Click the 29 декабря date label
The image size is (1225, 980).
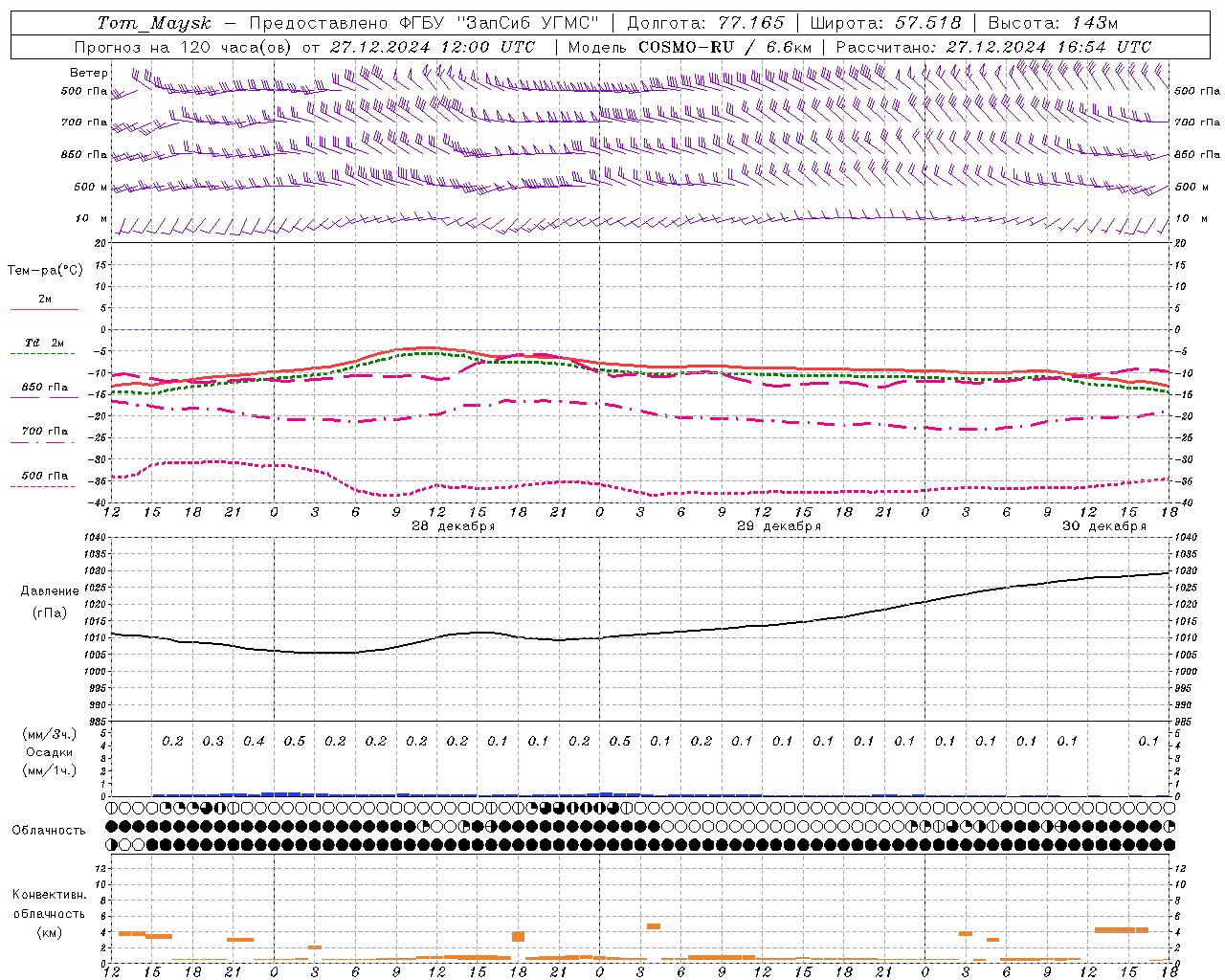pos(779,526)
